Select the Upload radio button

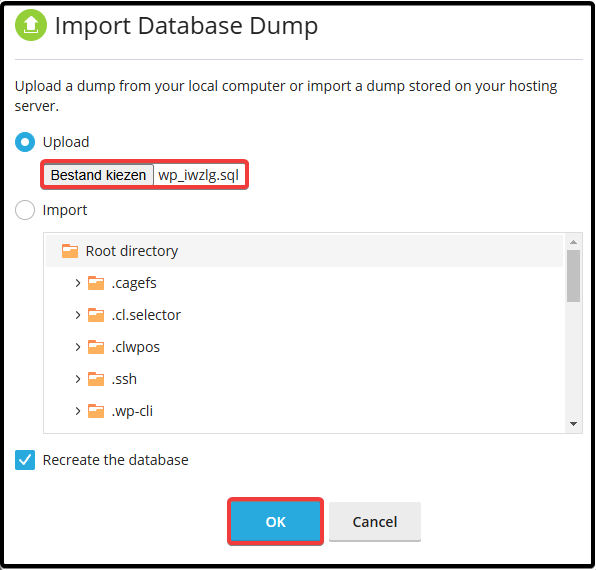pyautogui.click(x=25, y=142)
